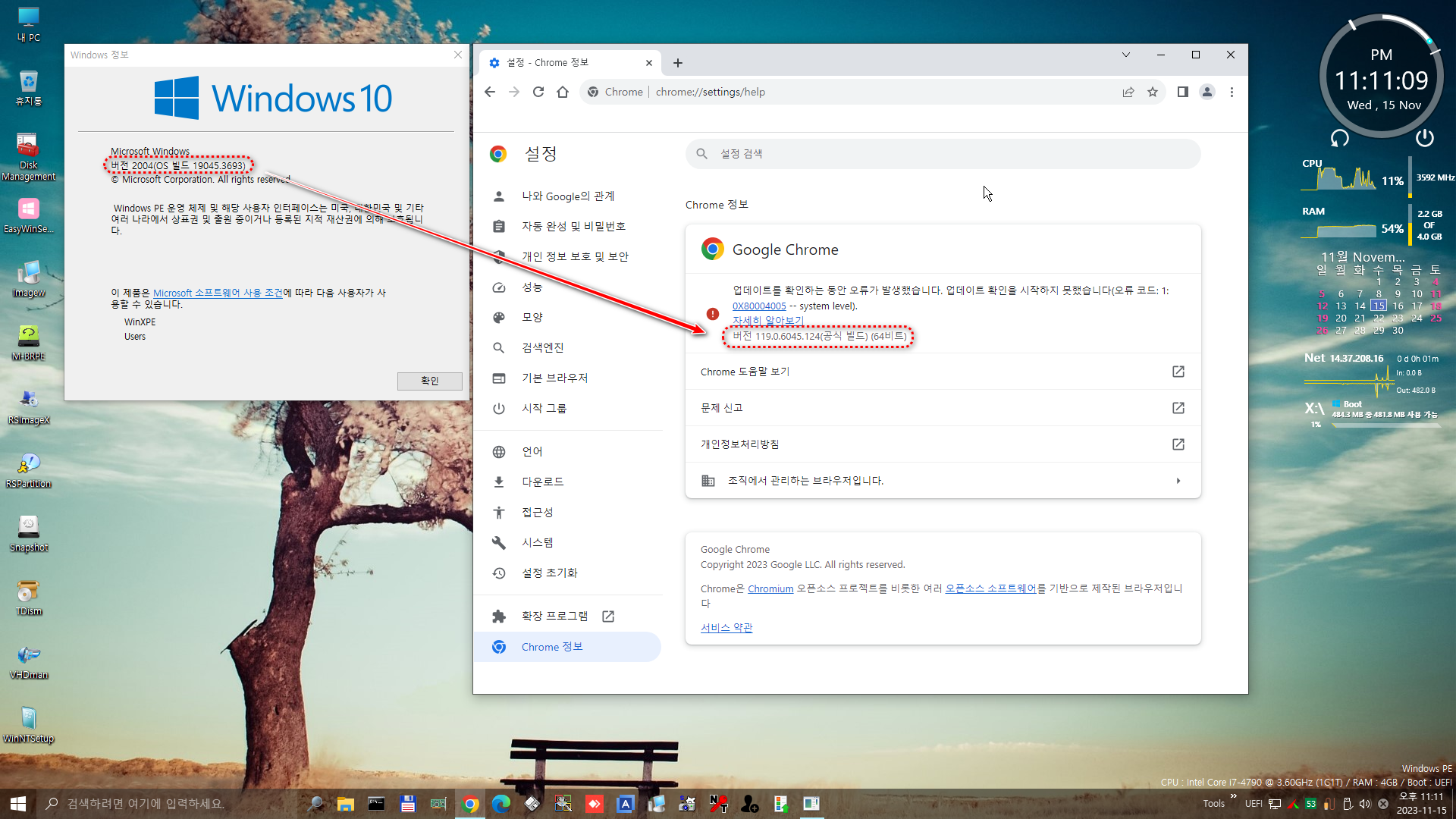Image resolution: width=1456 pixels, height=819 pixels.
Task: Close the Windows 정보 dialog
Action: 458,55
